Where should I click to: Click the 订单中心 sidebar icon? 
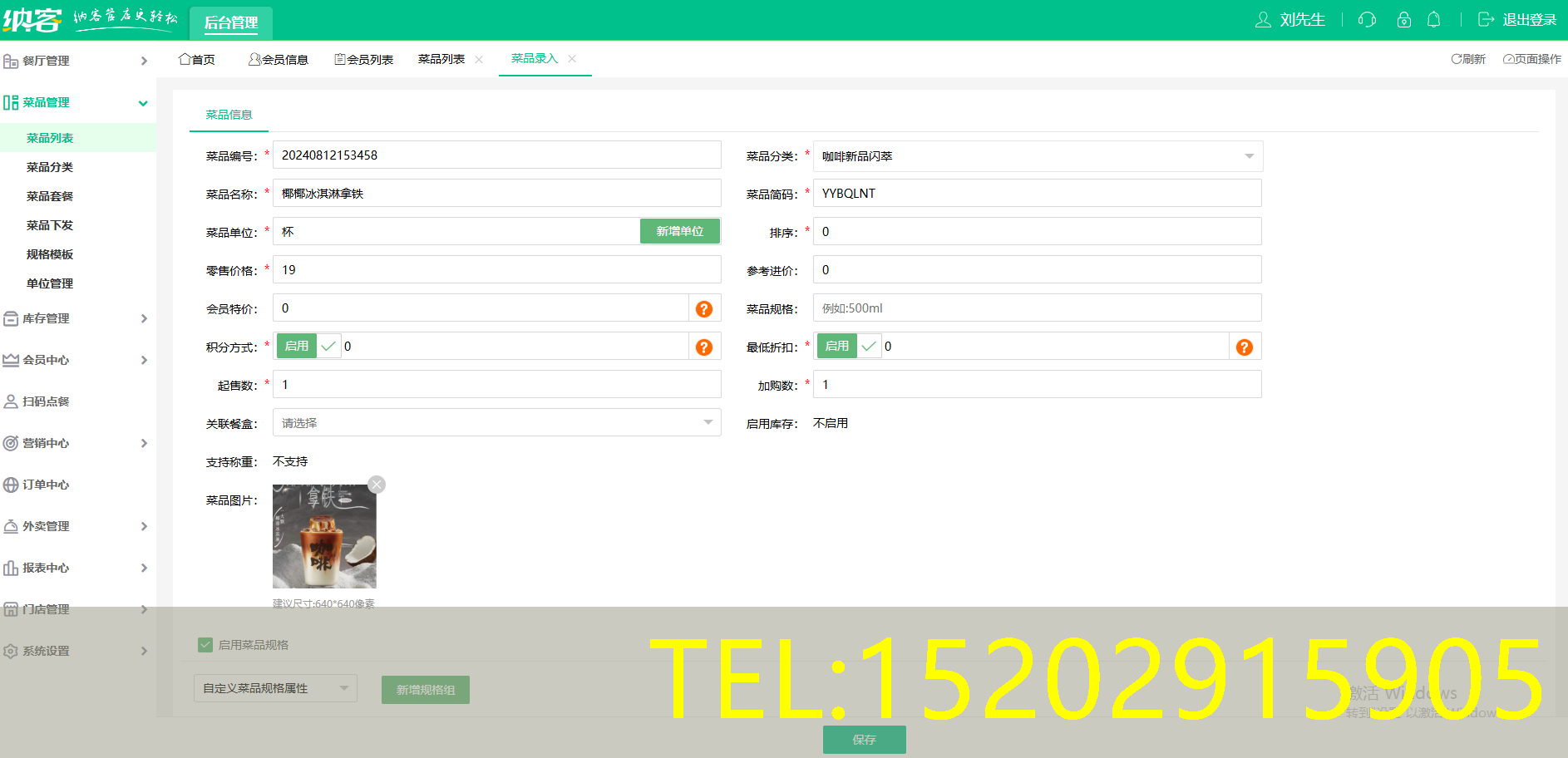tap(11, 485)
